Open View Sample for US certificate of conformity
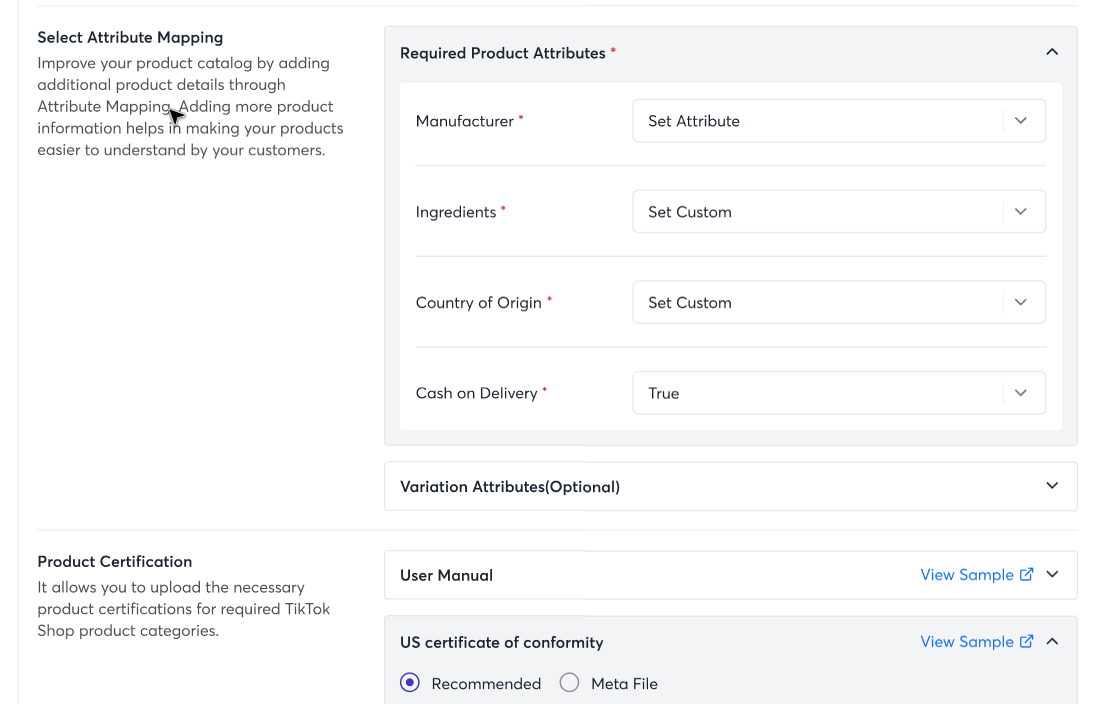The width and height of the screenshot is (1096, 704). [x=976, y=642]
